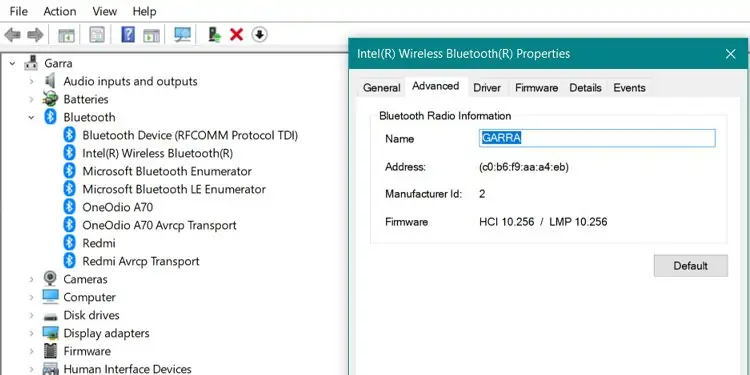Expand the Firmware category
The image size is (750, 375).
click(32, 351)
